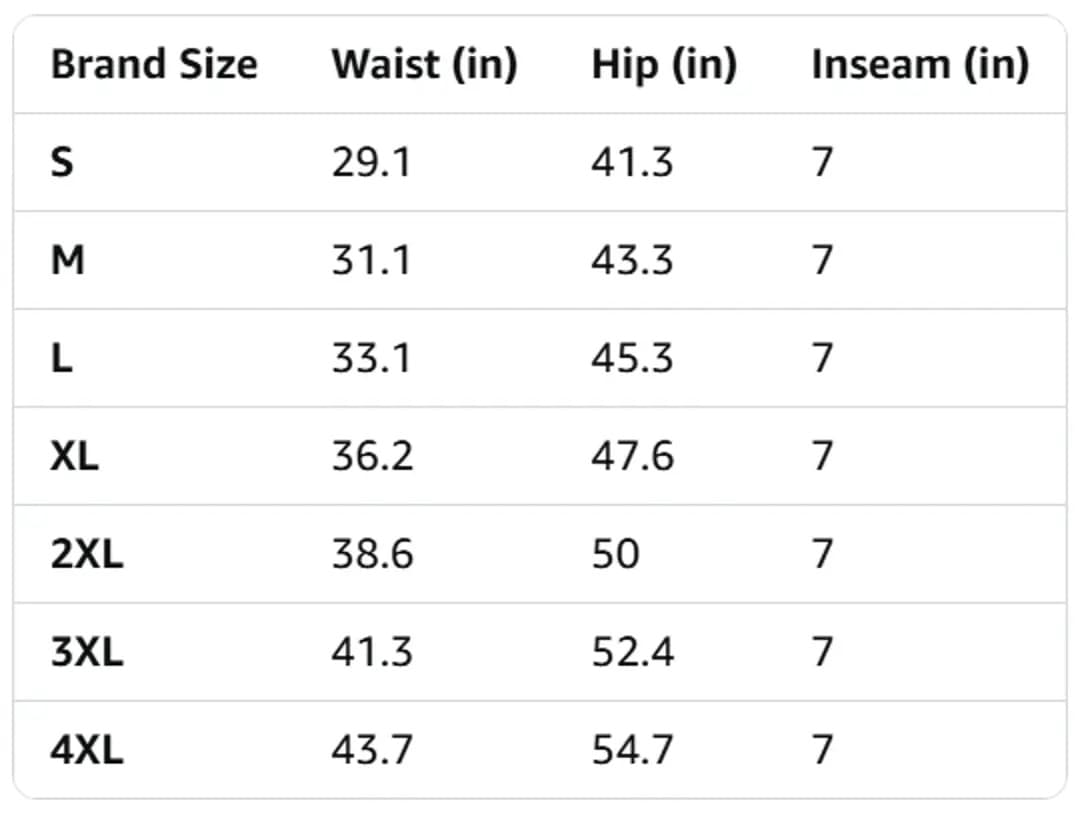Select the S size row label

click(x=62, y=163)
